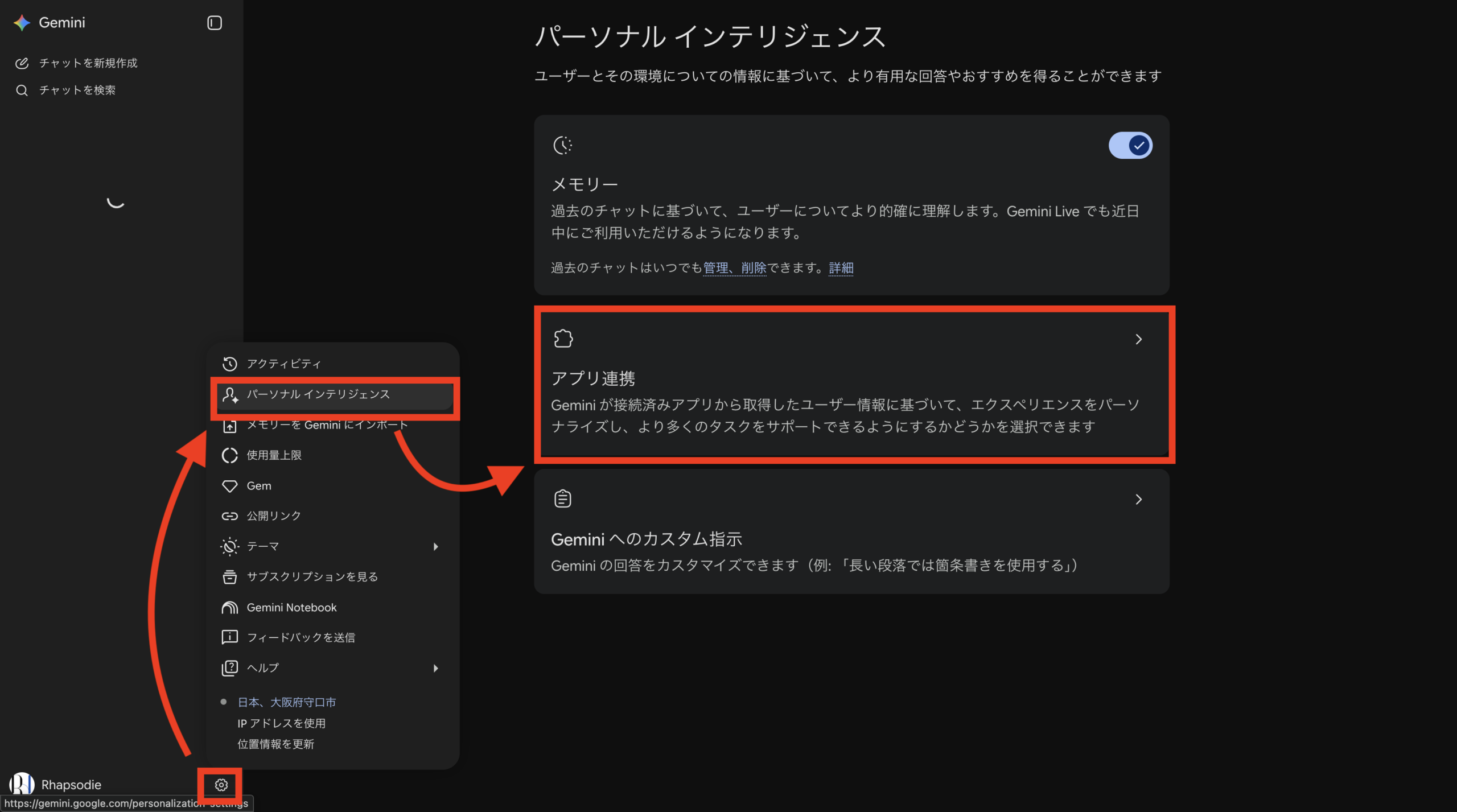Screen dimensions: 1457x812
Task: Click the アクティビティ history icon
Action: point(230,364)
